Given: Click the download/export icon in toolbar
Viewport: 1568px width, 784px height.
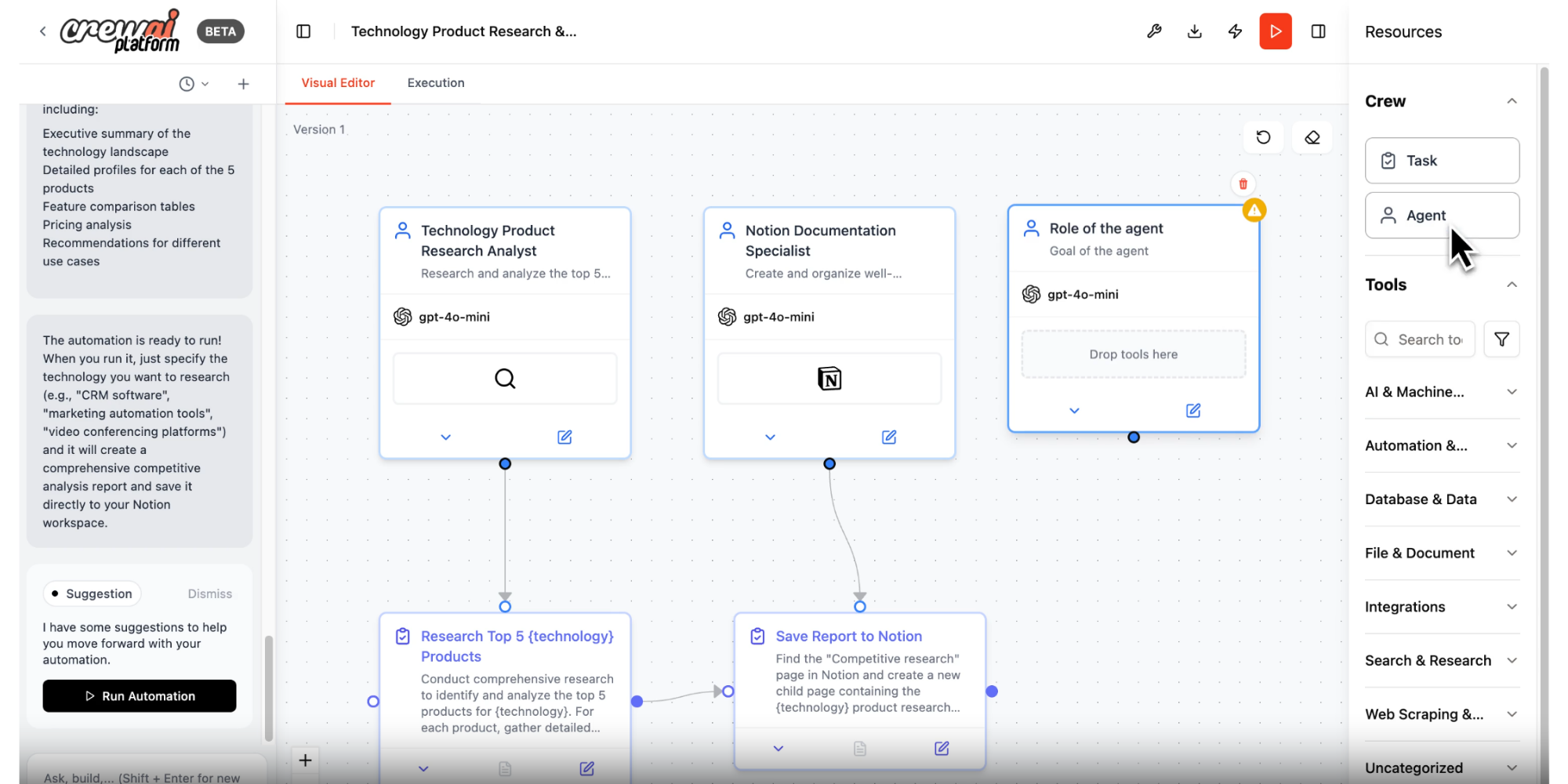Looking at the screenshot, I should pos(1194,31).
